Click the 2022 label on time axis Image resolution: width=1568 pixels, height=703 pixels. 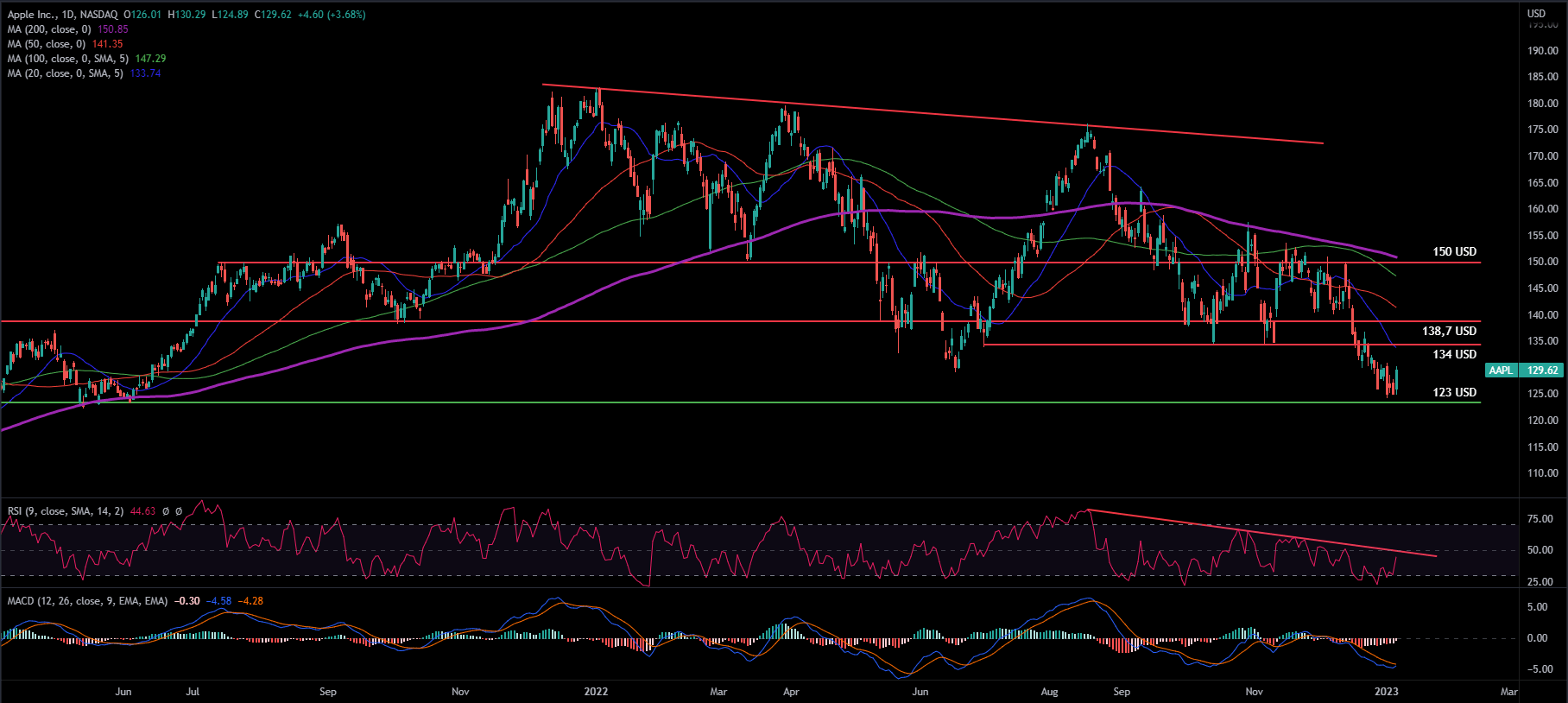coord(596,692)
